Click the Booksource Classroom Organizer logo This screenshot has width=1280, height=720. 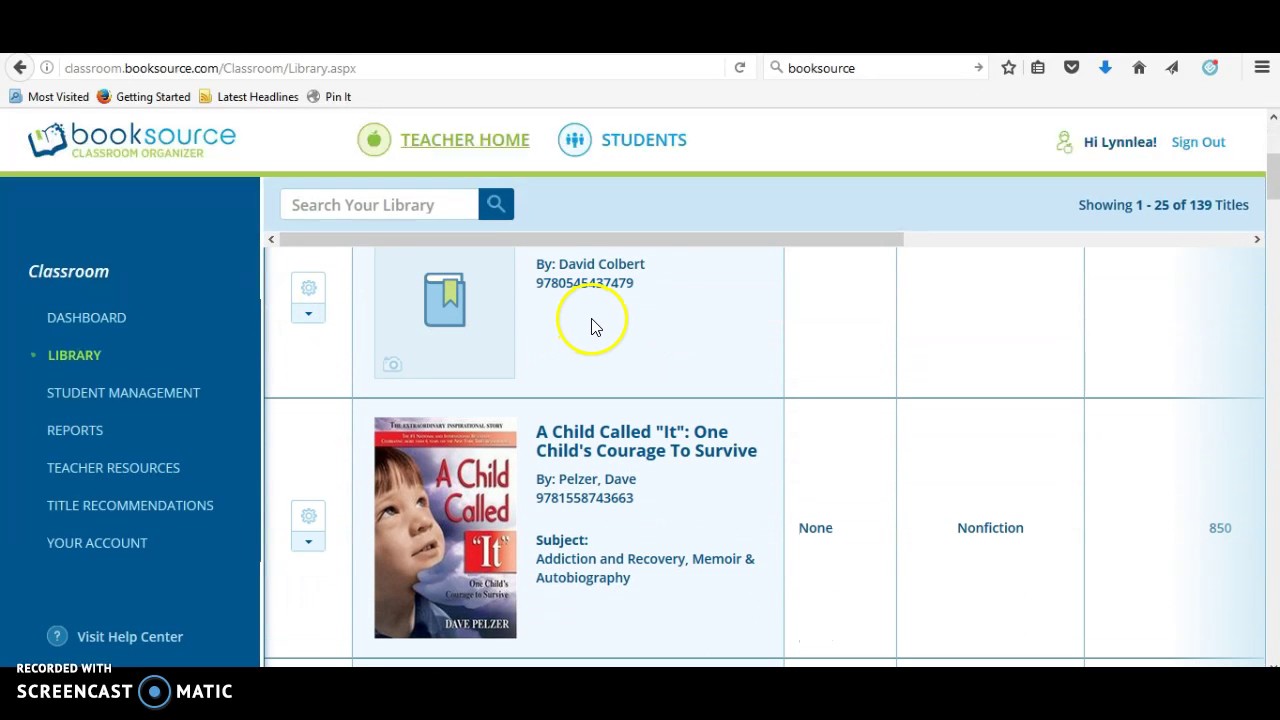click(132, 140)
